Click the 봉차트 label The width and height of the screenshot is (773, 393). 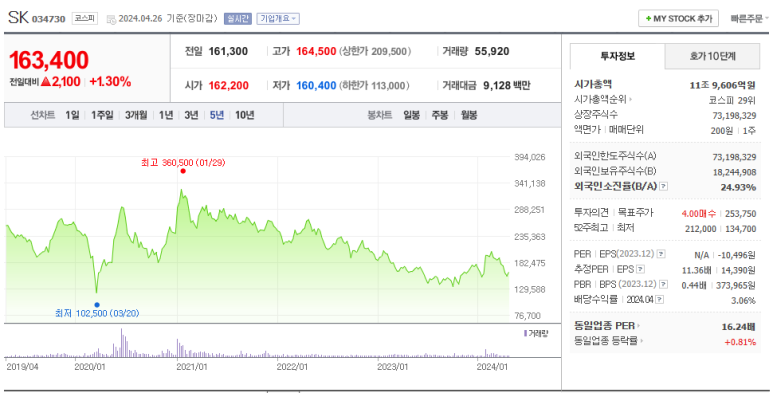[380, 115]
